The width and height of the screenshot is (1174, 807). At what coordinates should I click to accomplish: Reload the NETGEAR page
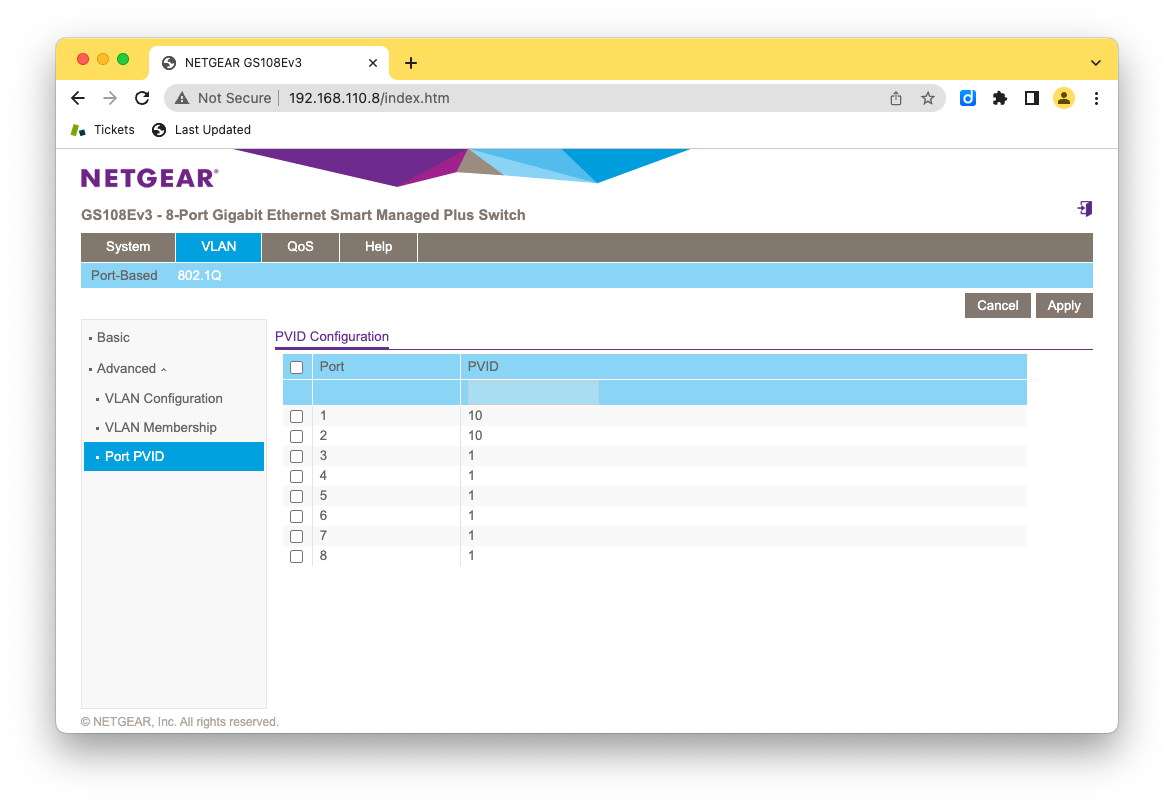(x=142, y=98)
